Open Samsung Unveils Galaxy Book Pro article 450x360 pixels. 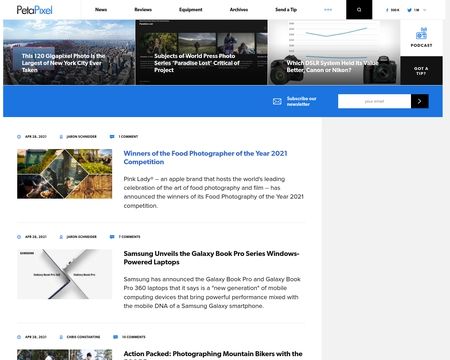[x=211, y=258]
